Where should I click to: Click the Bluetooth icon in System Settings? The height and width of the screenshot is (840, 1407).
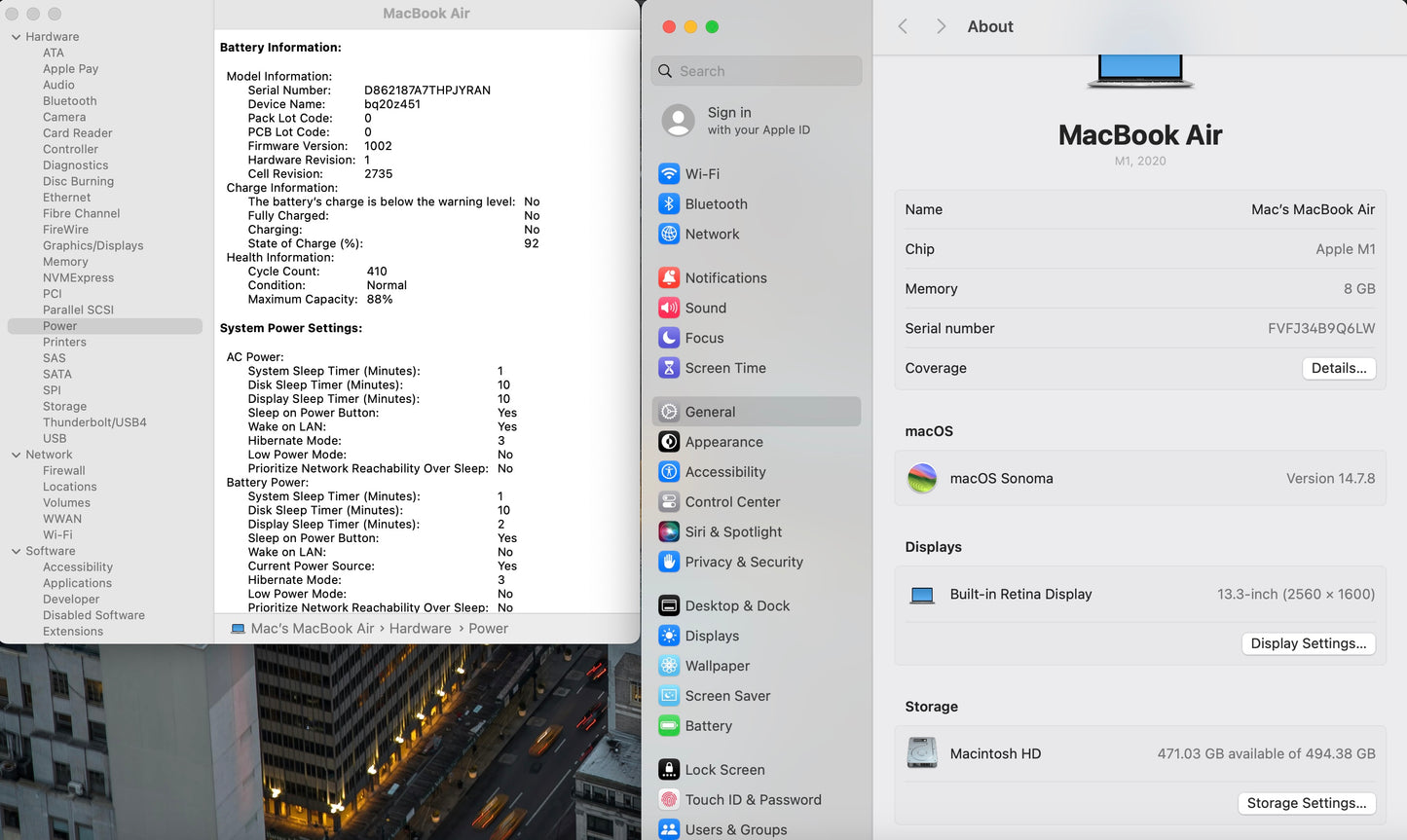[x=669, y=204]
